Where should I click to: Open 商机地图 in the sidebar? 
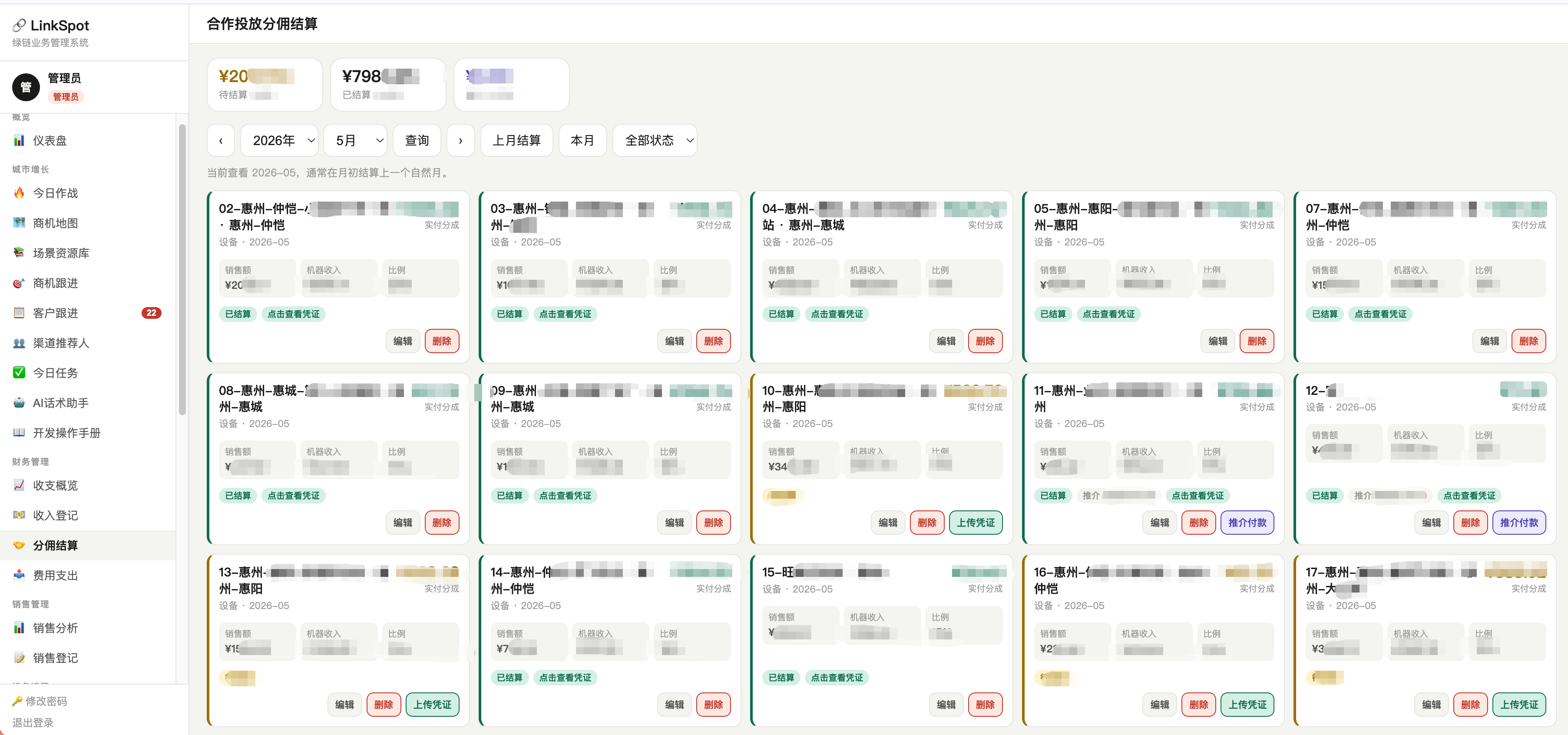coord(88,223)
